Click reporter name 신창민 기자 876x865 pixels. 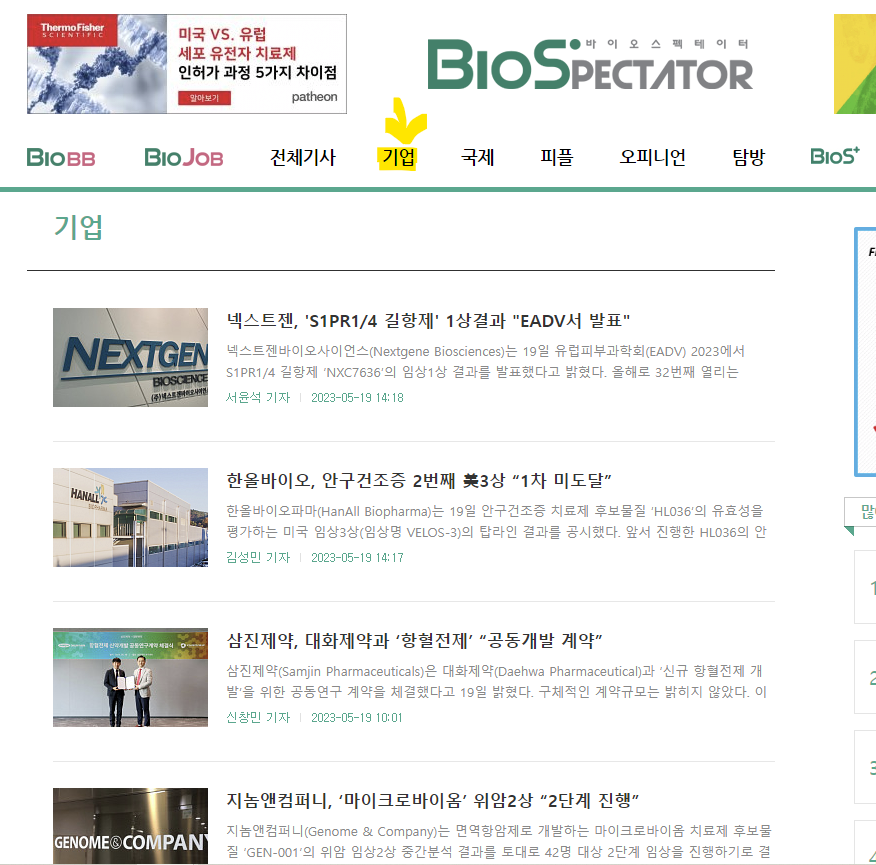[x=258, y=717]
